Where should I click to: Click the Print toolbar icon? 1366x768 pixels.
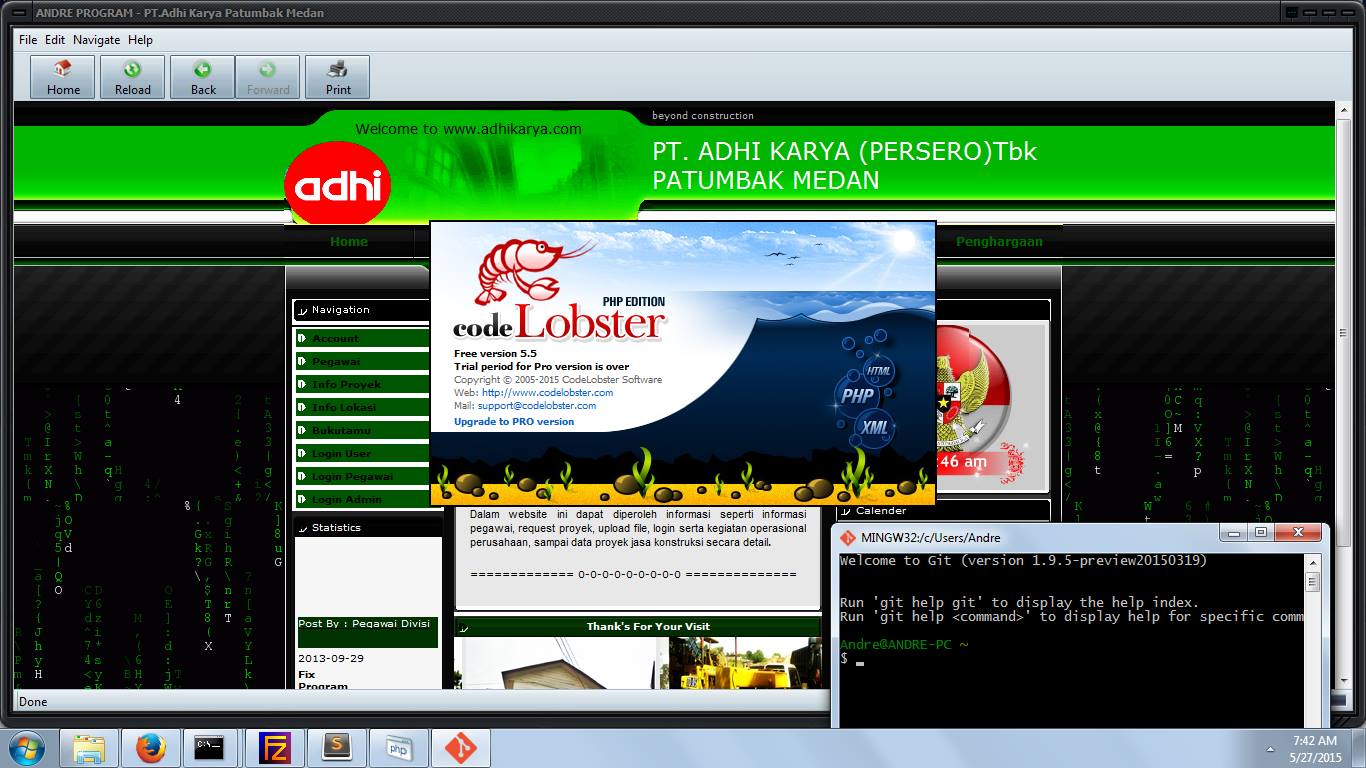[338, 77]
